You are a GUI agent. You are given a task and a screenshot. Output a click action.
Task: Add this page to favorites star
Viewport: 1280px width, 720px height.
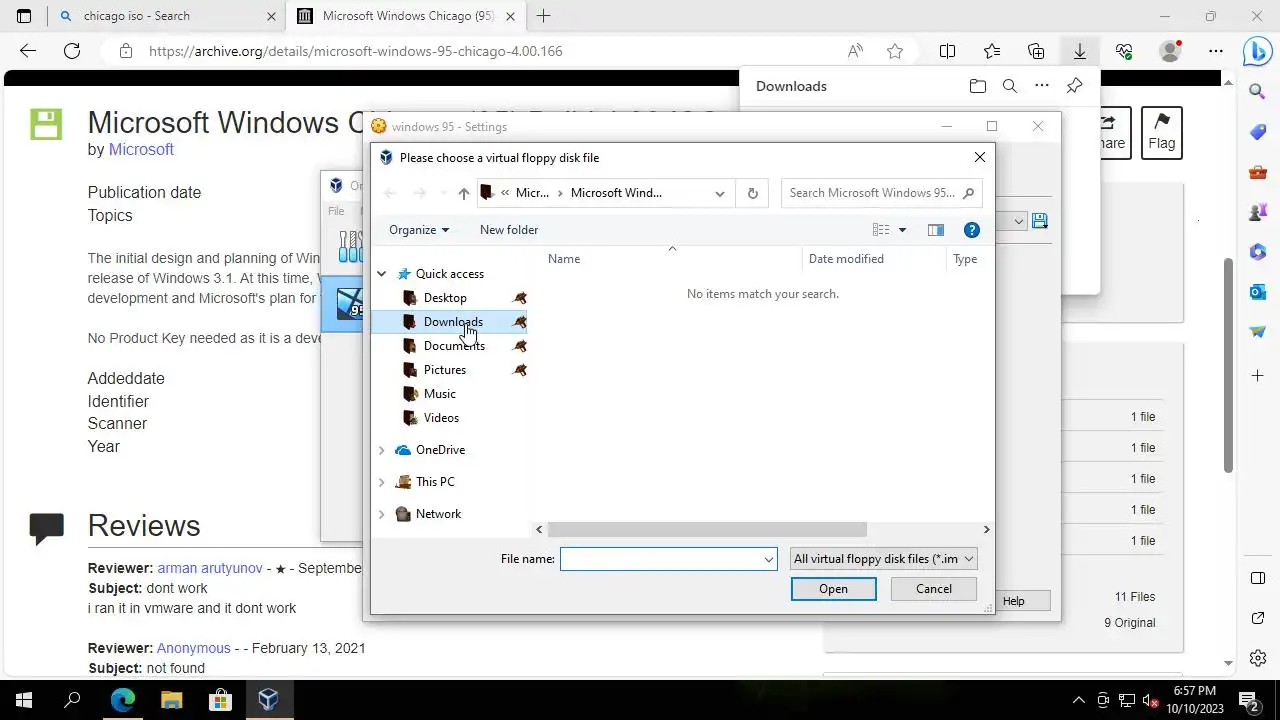tap(895, 51)
